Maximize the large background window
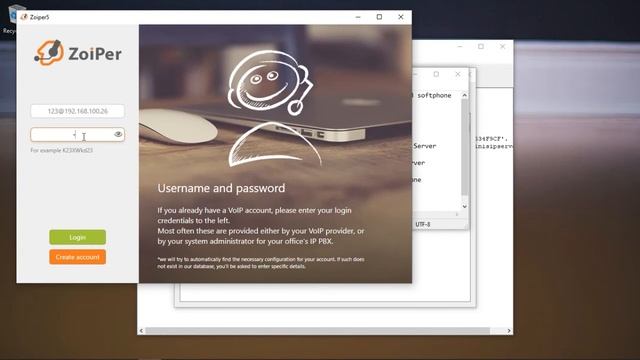 481,47
